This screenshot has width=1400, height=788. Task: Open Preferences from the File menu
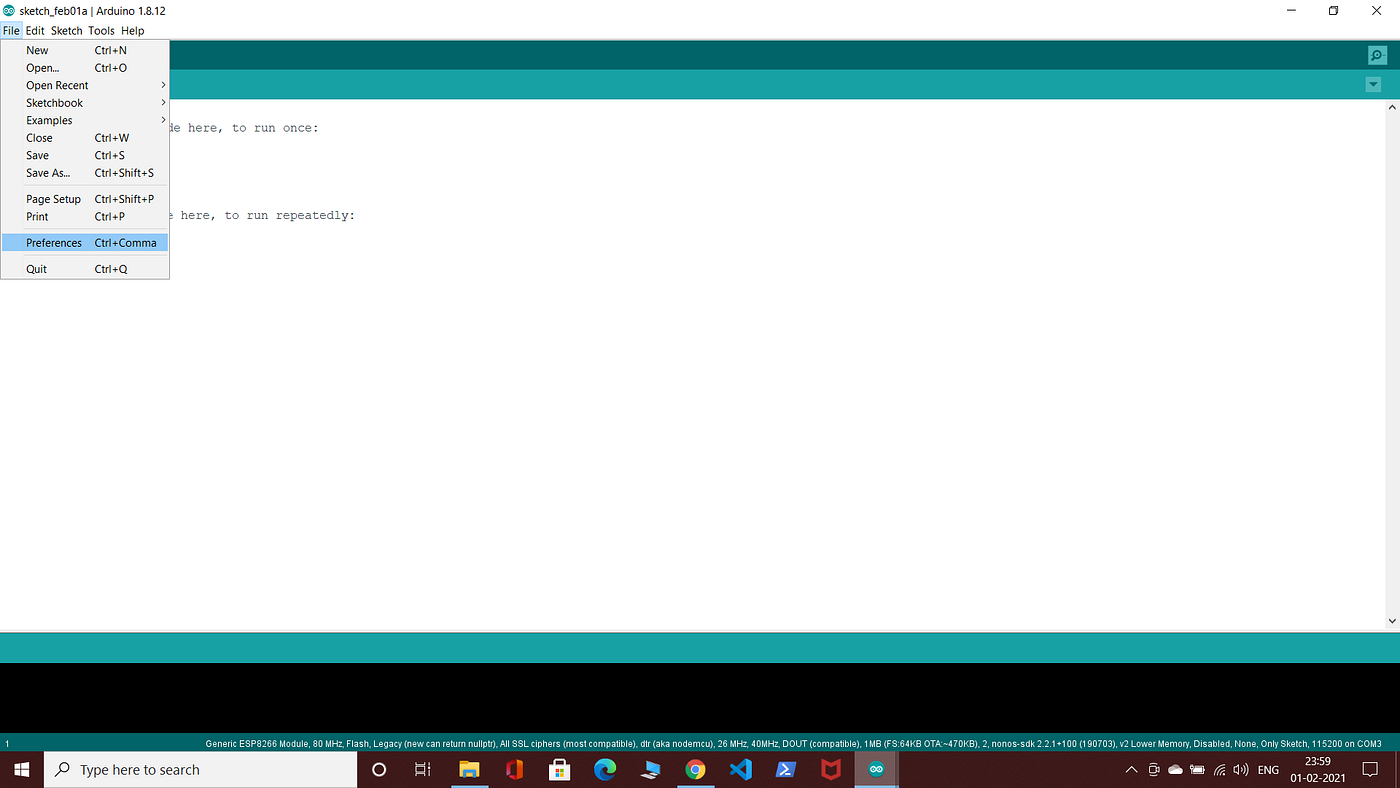[85, 243]
